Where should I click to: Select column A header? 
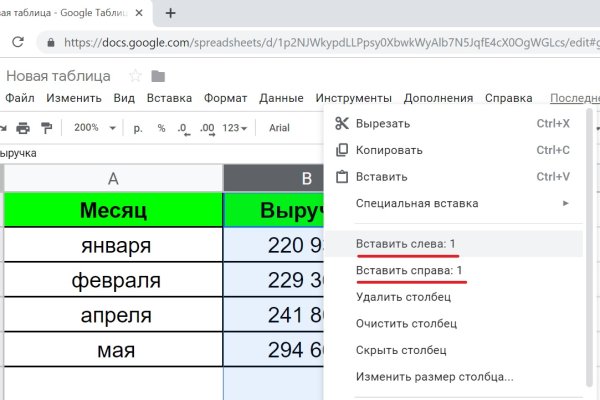click(113, 178)
